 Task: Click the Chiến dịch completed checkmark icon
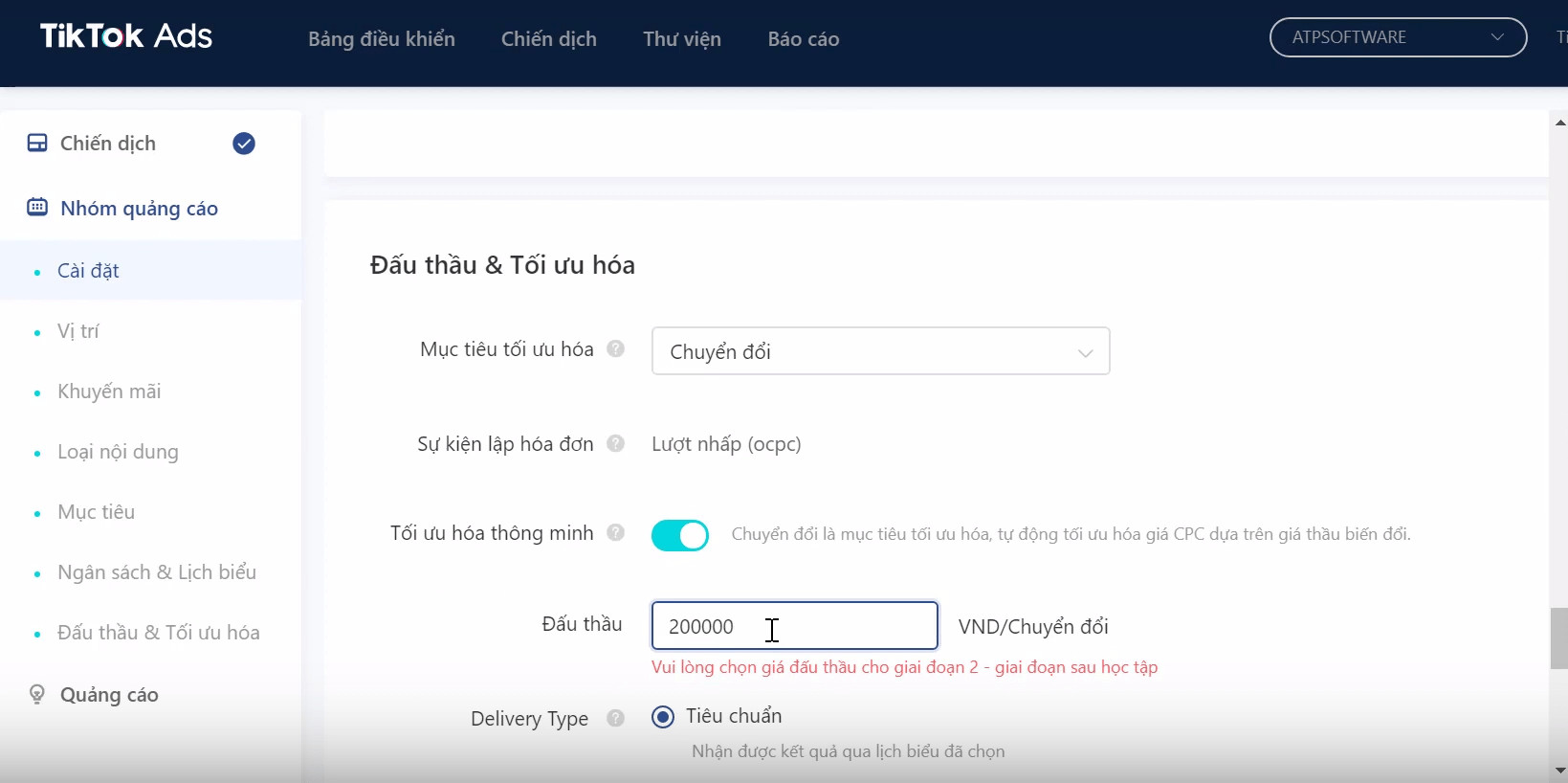[244, 144]
